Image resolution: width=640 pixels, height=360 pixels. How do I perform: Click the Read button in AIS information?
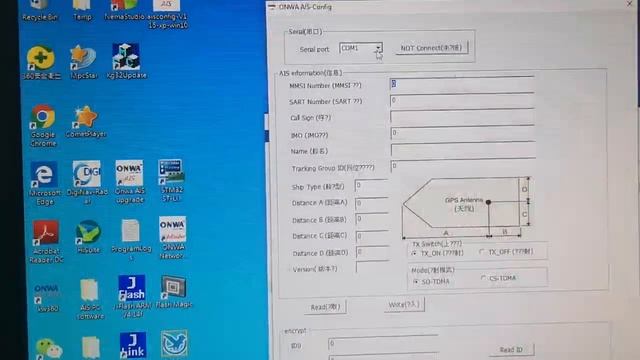point(325,307)
